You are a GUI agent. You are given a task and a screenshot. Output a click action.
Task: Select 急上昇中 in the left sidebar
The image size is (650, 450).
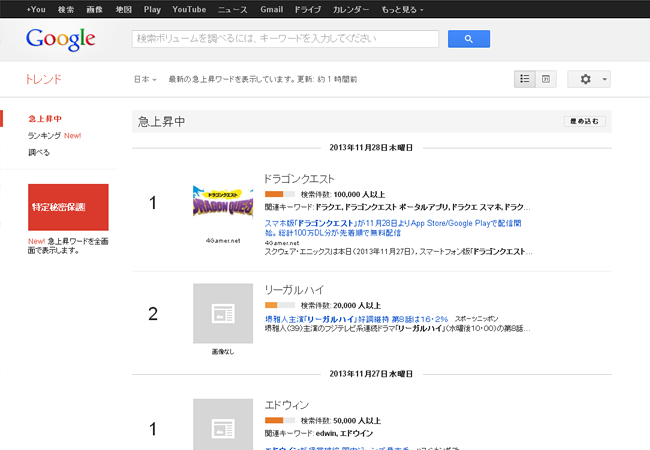pyautogui.click(x=45, y=118)
